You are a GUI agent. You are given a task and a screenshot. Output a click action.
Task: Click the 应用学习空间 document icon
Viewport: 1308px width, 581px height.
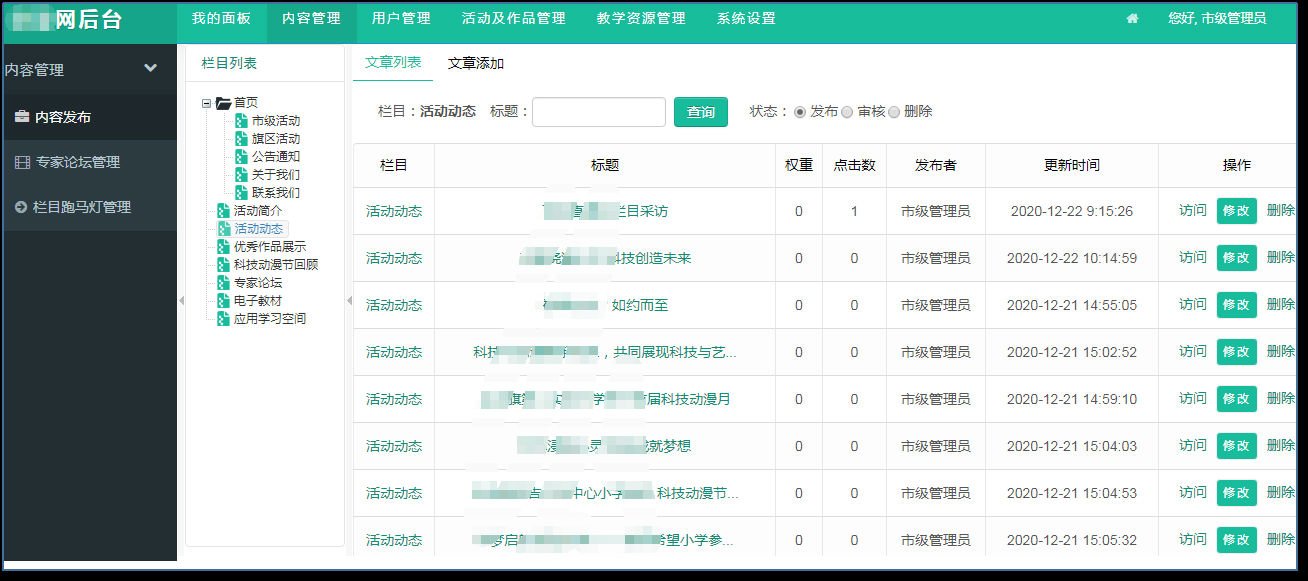(222, 316)
